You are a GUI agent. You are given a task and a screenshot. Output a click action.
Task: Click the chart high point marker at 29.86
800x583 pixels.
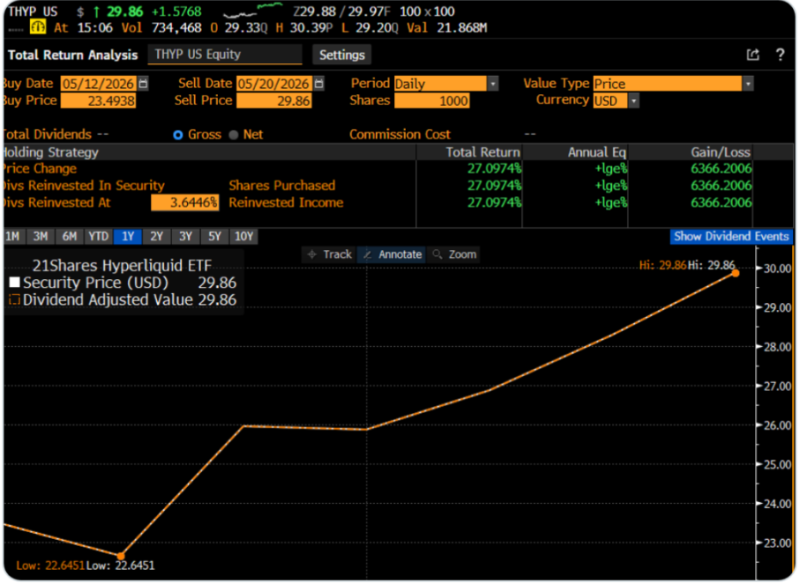(735, 273)
